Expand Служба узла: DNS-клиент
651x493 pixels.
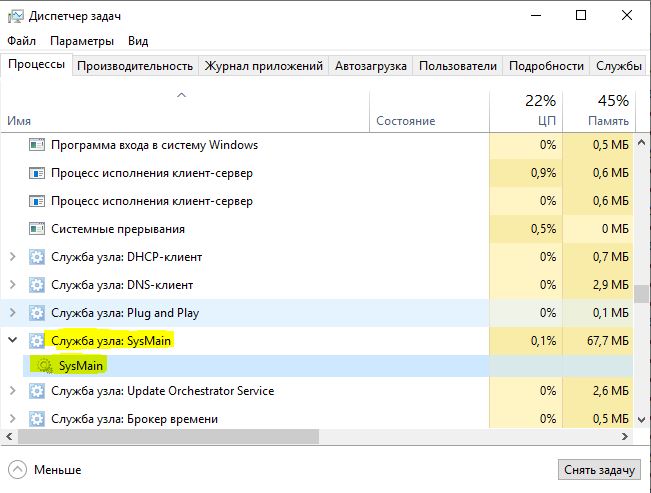pyautogui.click(x=12, y=285)
